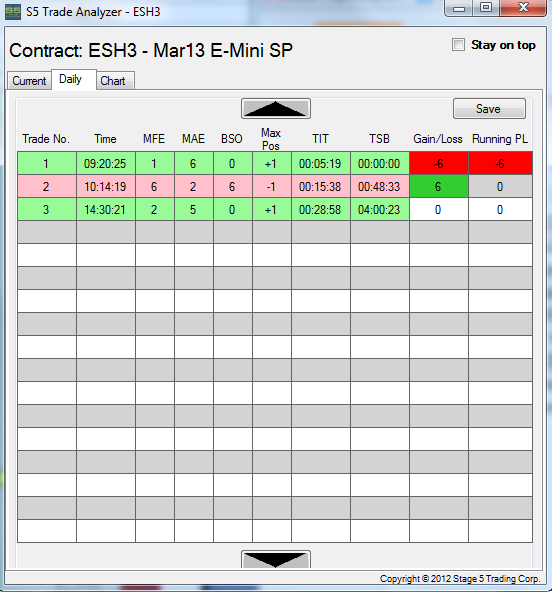
Task: Click TSB value 00:00:00
Action: (x=379, y=163)
